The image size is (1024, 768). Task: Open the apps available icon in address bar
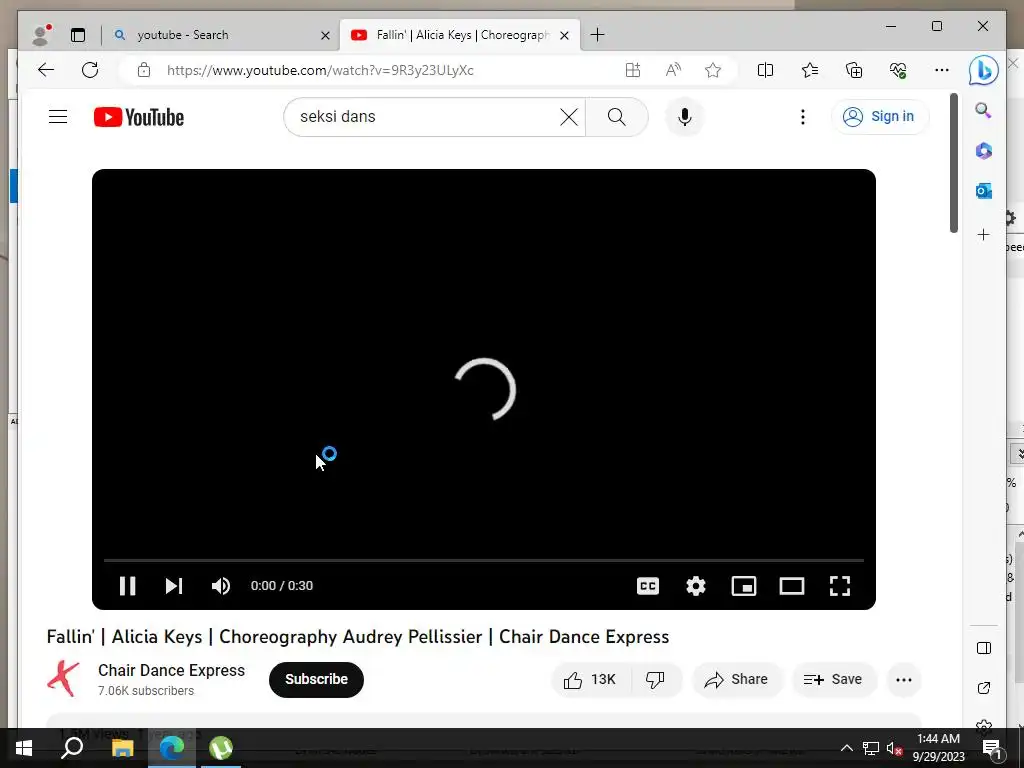[633, 70]
